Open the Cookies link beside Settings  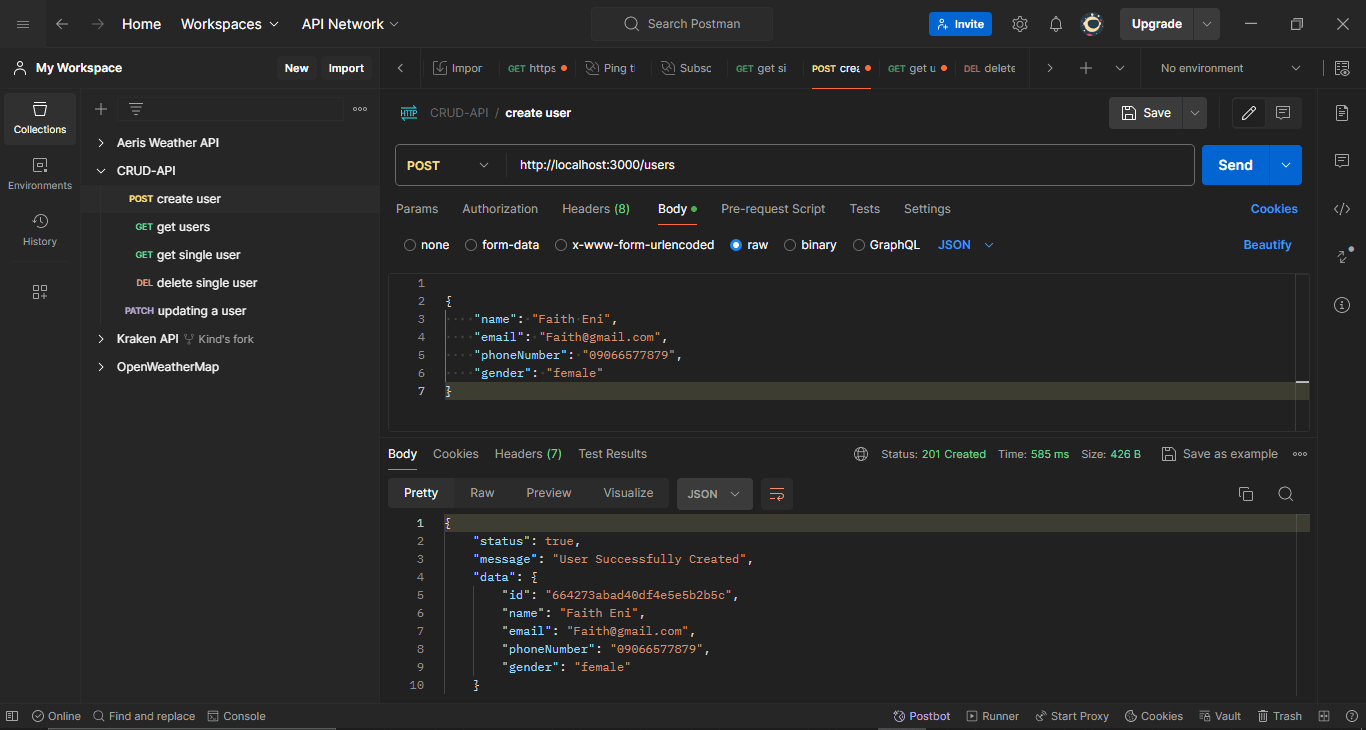[x=1274, y=209]
